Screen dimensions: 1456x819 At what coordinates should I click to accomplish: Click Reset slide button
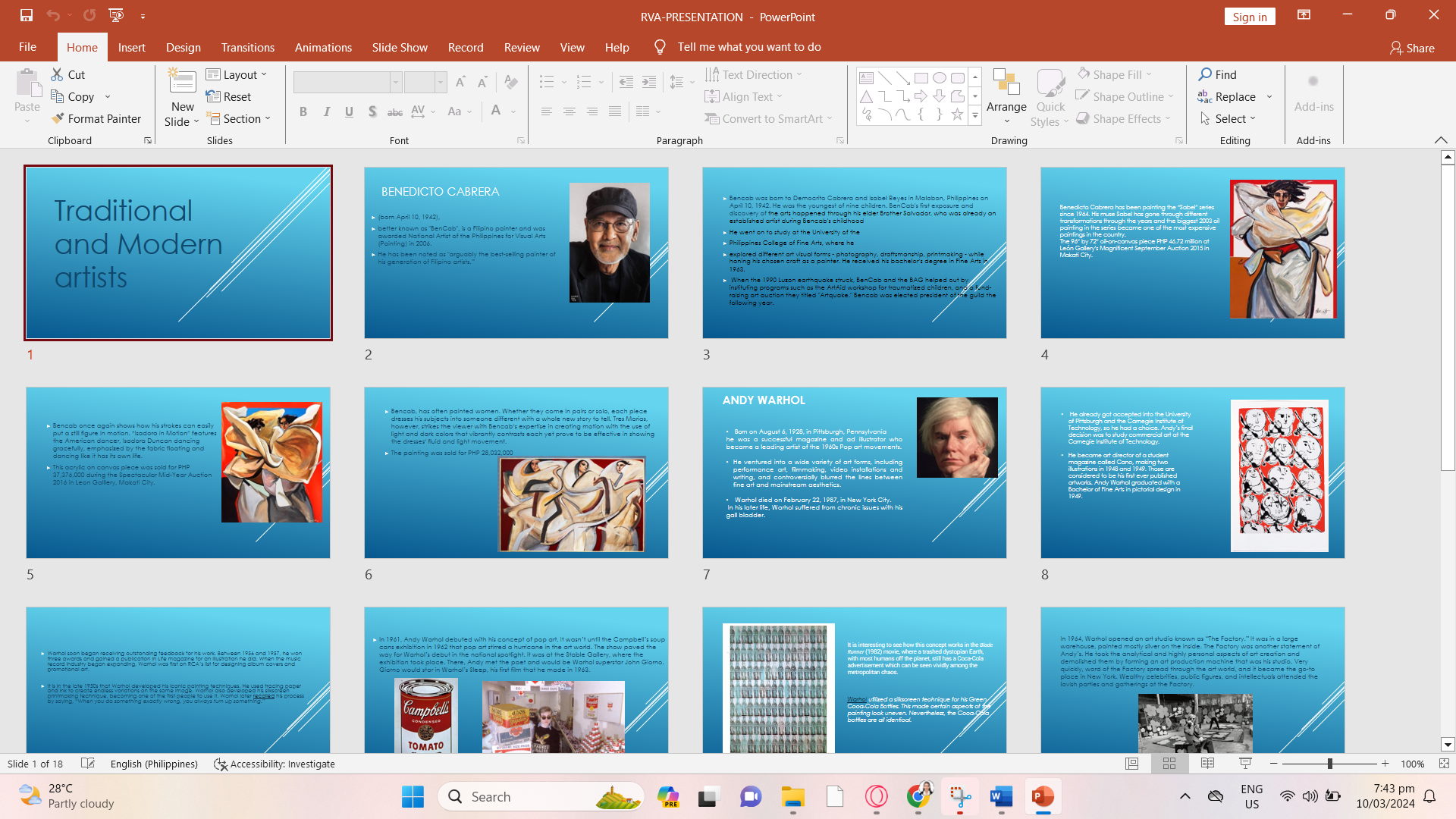[x=228, y=96]
